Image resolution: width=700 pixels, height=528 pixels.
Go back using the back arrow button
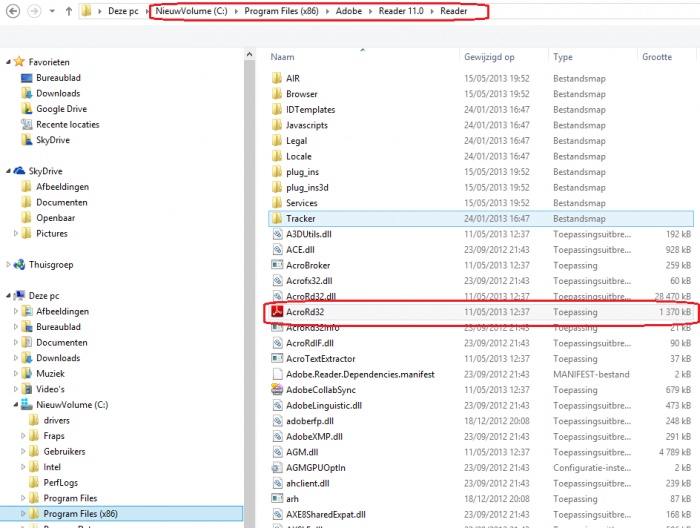click(x=13, y=11)
